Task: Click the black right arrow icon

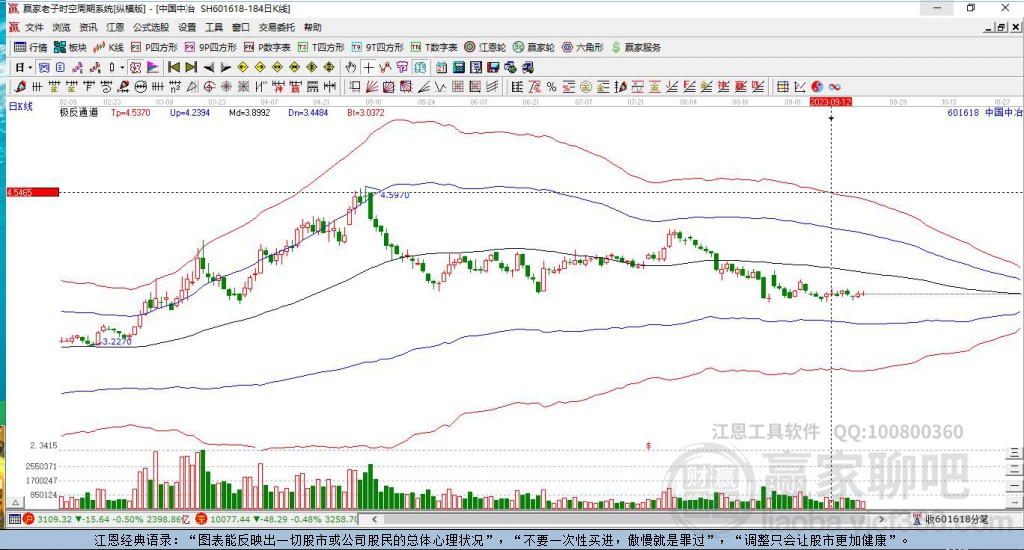Action: tap(225, 67)
